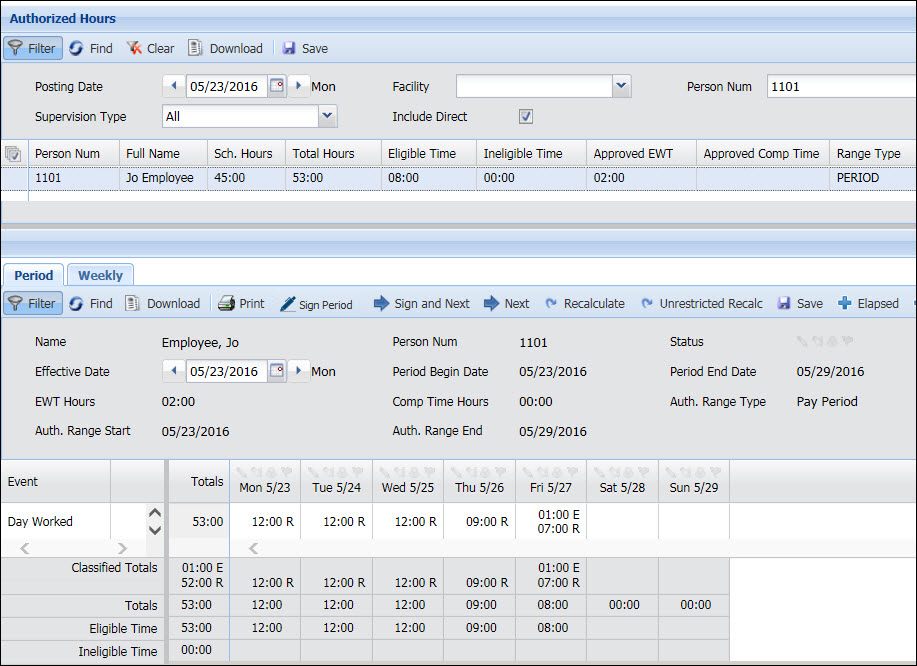Screen dimensions: 917x666
Task: Open the Supervision Type dropdown
Action: coord(327,117)
